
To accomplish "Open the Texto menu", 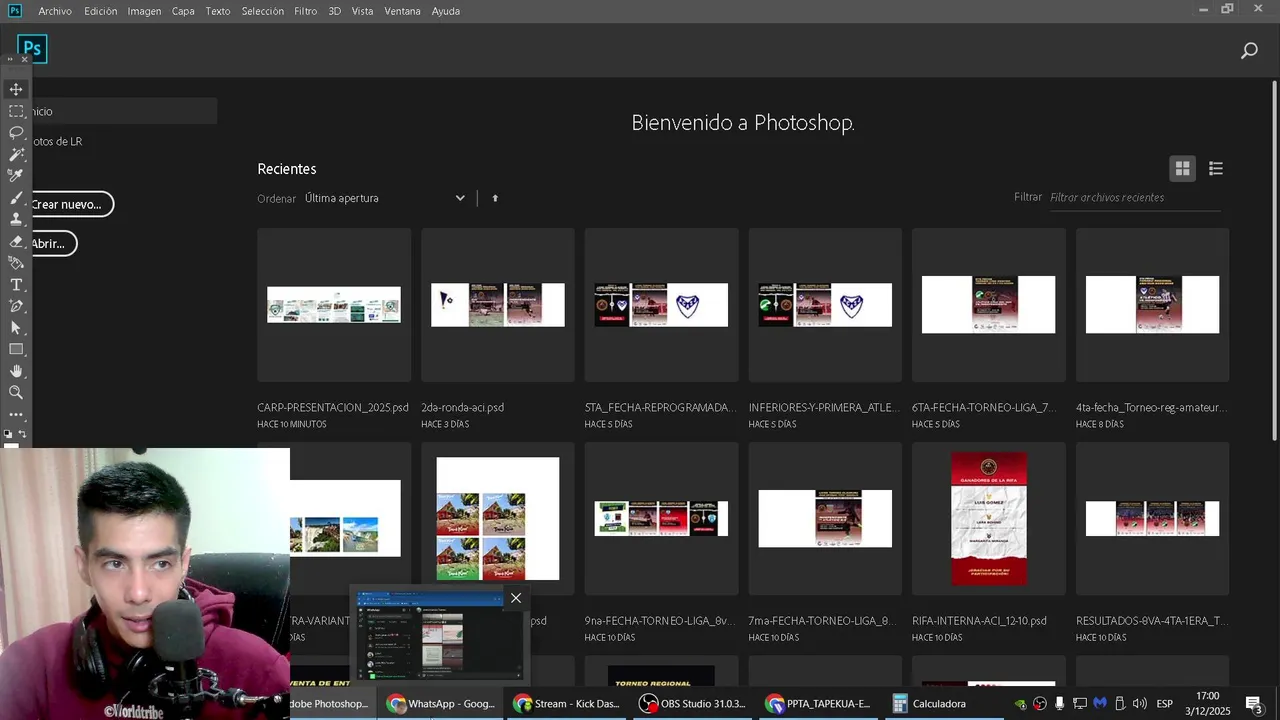I will pyautogui.click(x=218, y=11).
